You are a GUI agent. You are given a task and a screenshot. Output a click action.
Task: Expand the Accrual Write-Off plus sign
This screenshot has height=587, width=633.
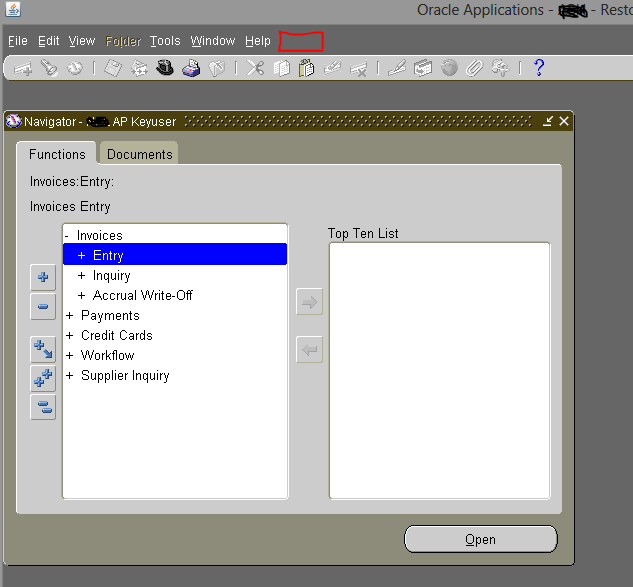(82, 296)
